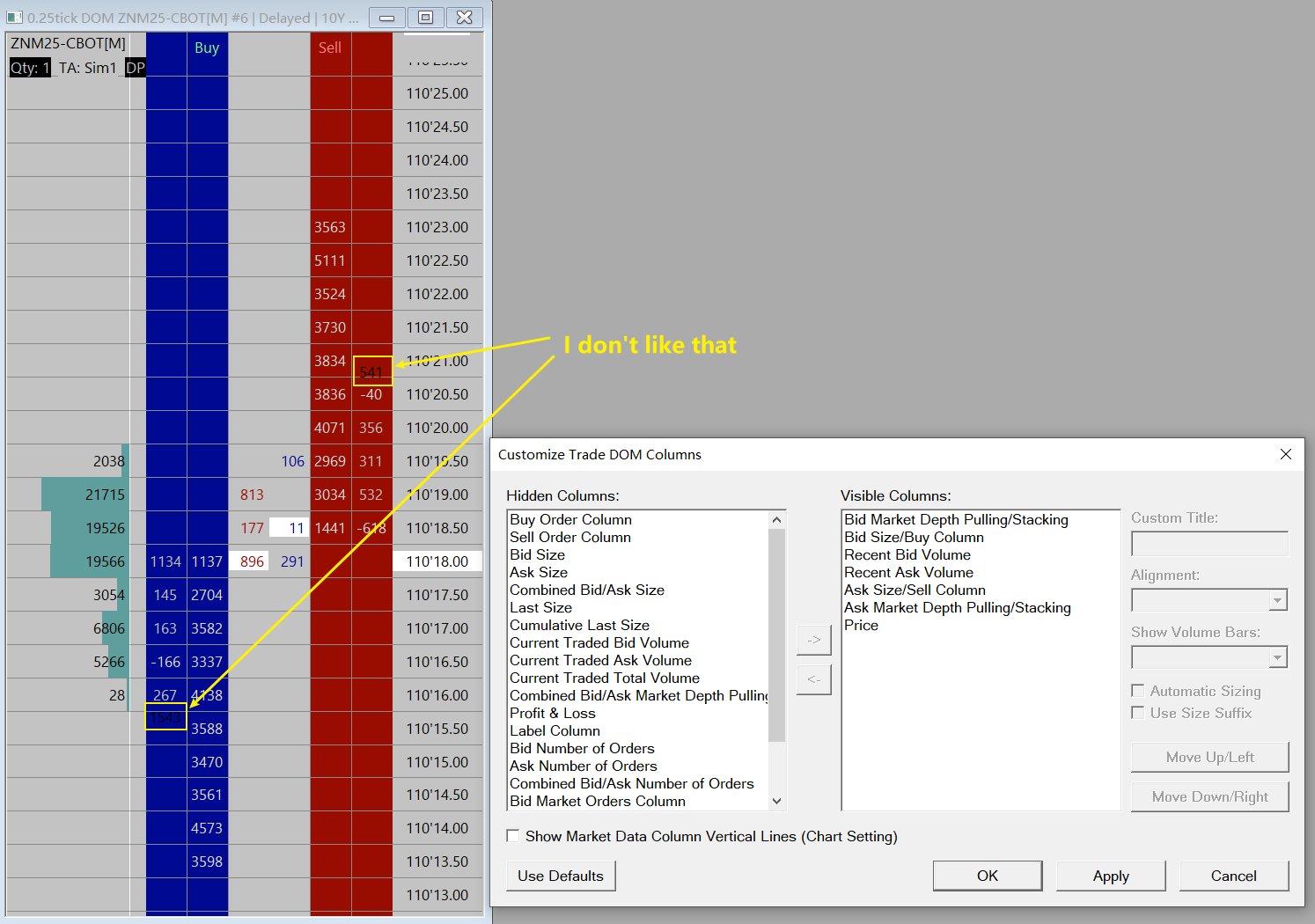Screen dimensions: 1315x924
Task: Click the Use Defaults button
Action: click(561, 876)
